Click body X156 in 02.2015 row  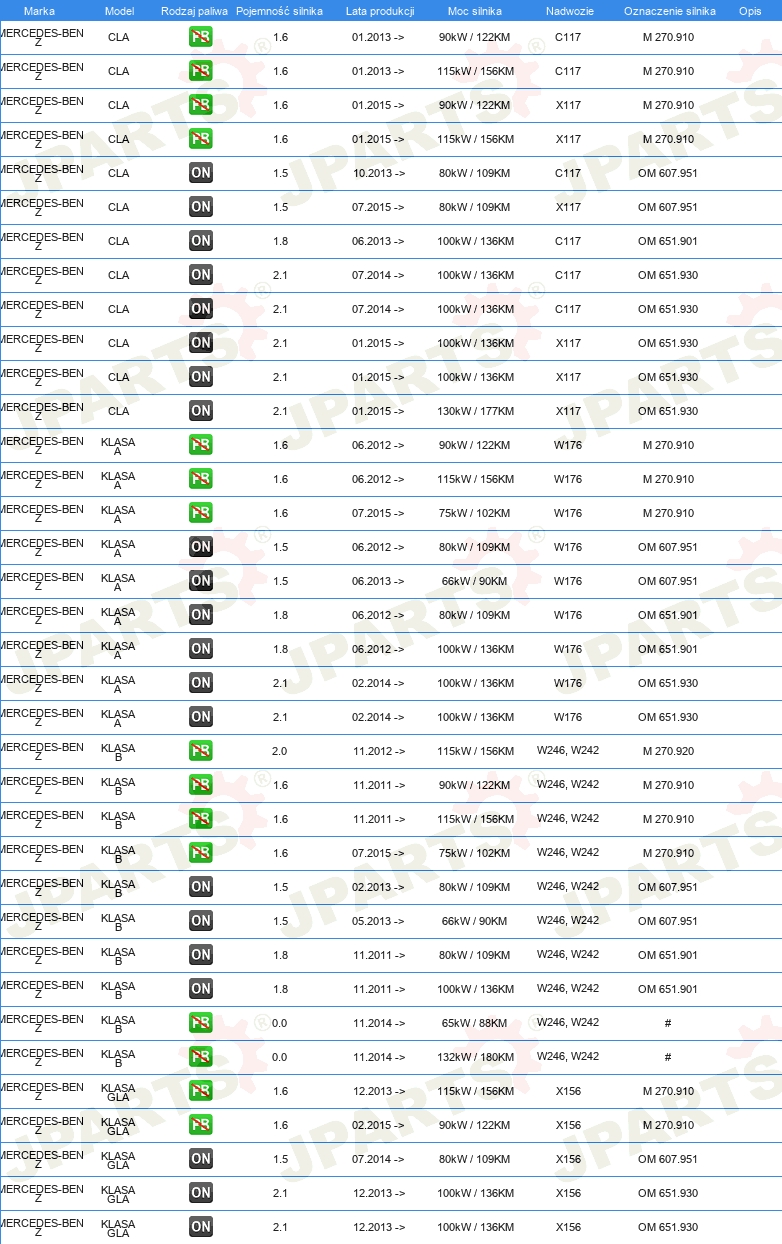568,1125
